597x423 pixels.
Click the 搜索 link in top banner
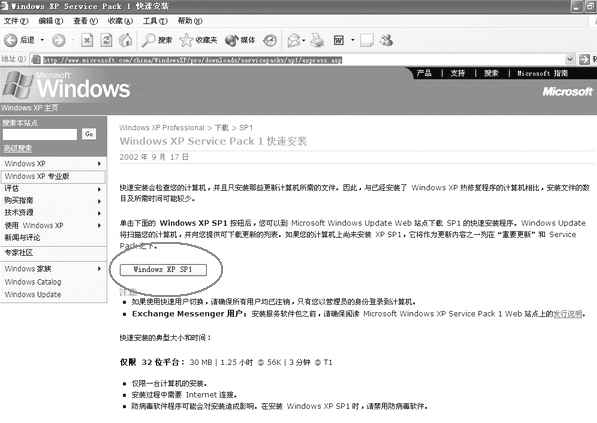click(x=492, y=73)
